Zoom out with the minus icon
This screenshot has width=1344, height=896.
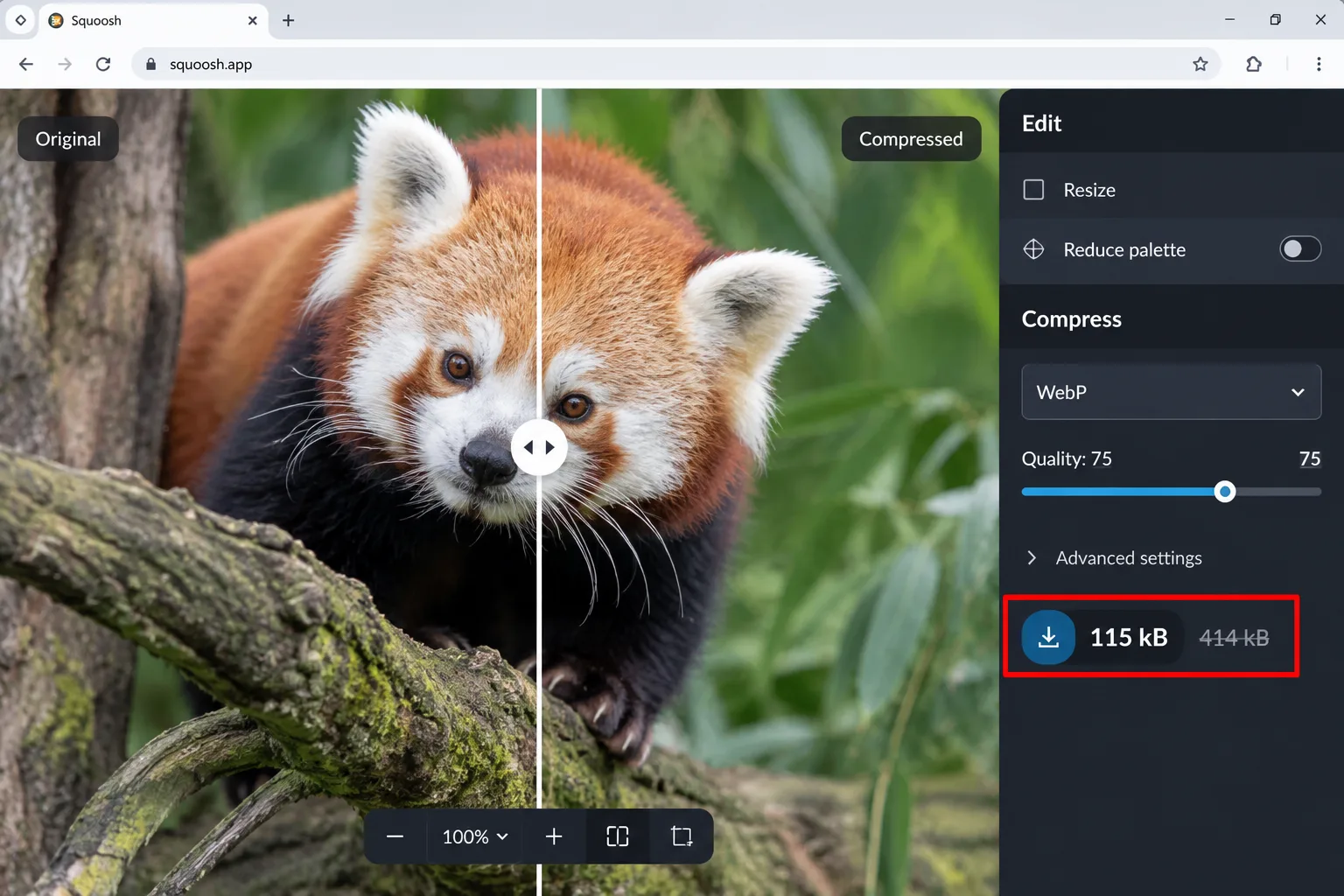[x=395, y=836]
